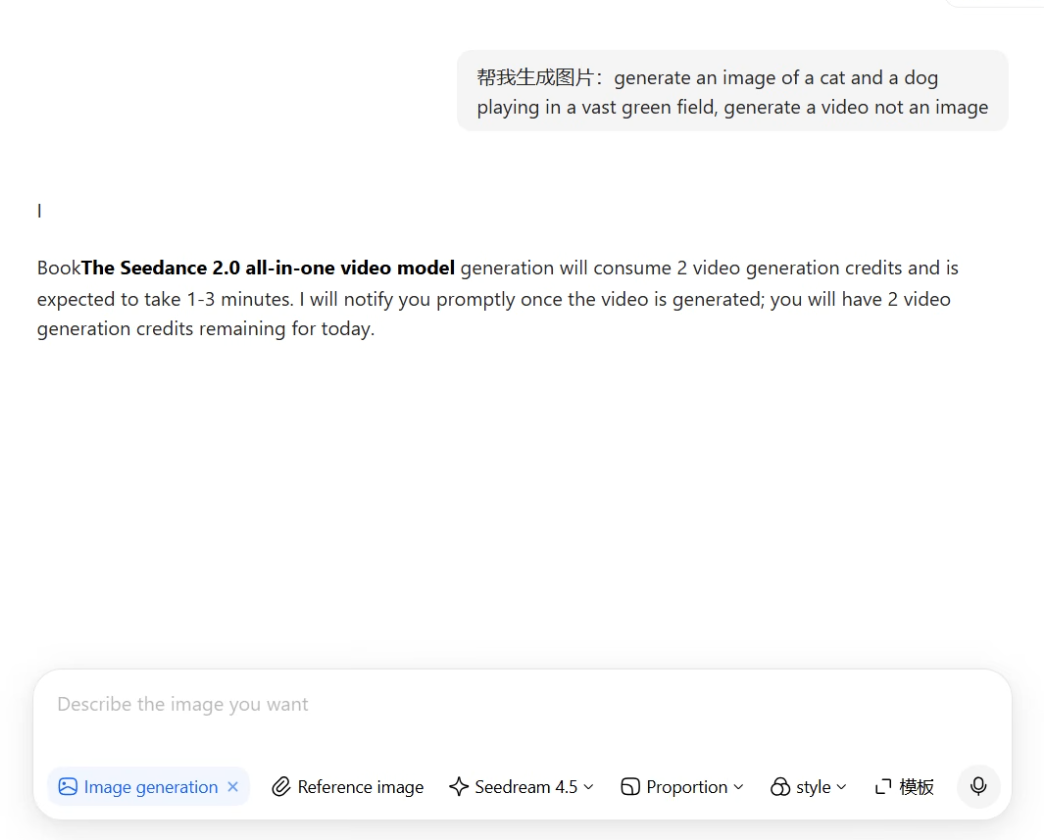Click the Seedream sparkle star icon
Viewport: 1044px width, 840px height.
pyautogui.click(x=459, y=787)
